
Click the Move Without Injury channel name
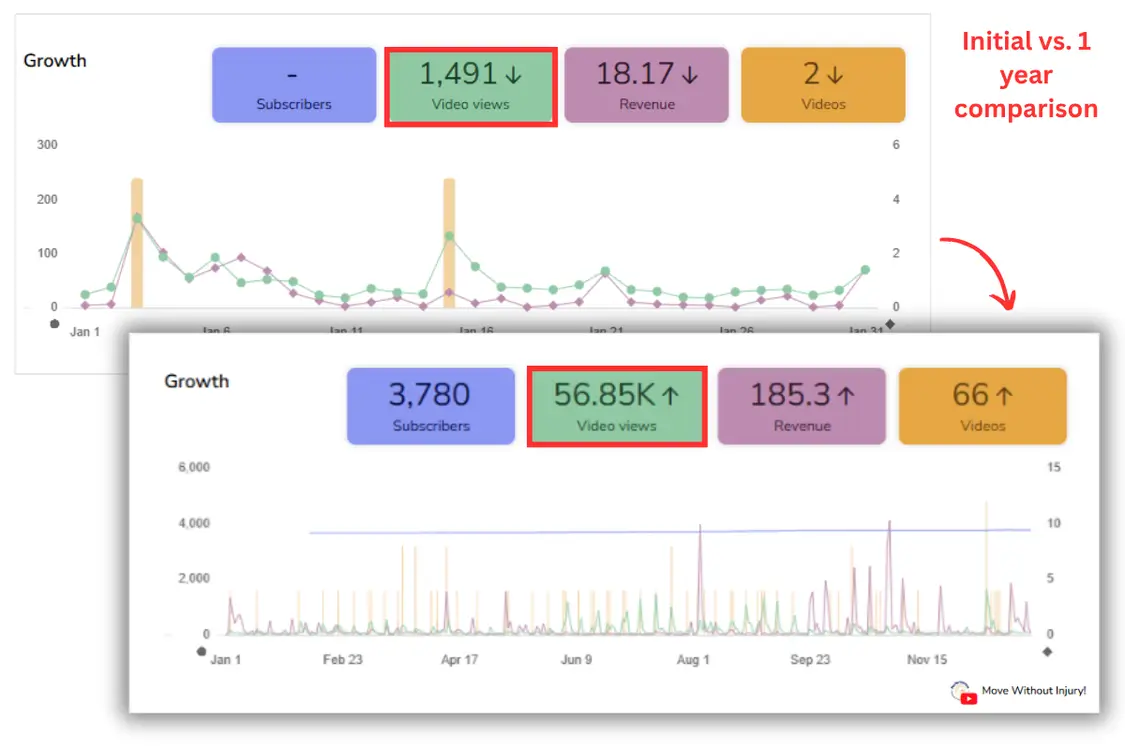coord(1033,690)
